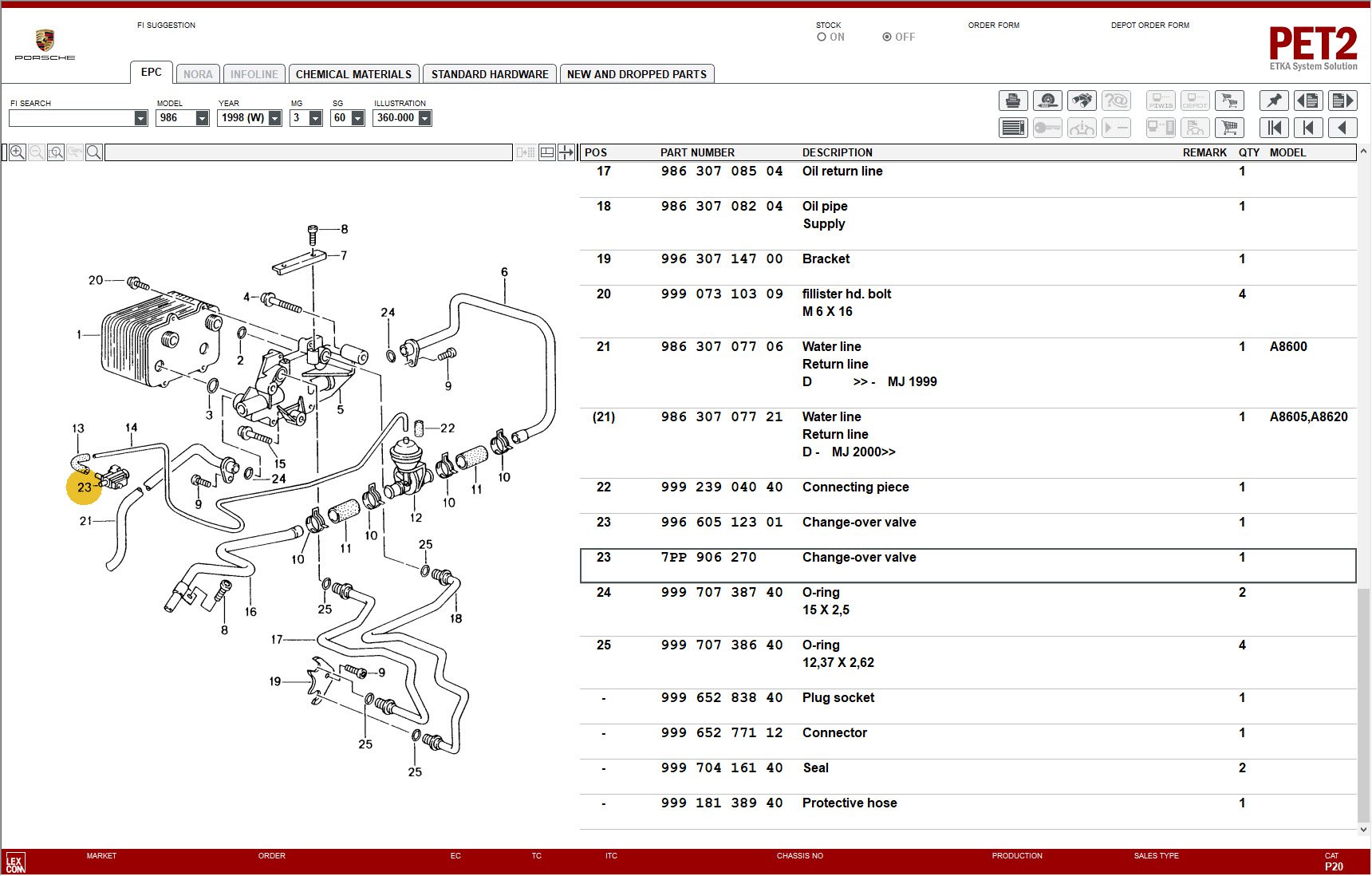Click the POS column header
Screen dimensions: 1372x876
[595, 152]
